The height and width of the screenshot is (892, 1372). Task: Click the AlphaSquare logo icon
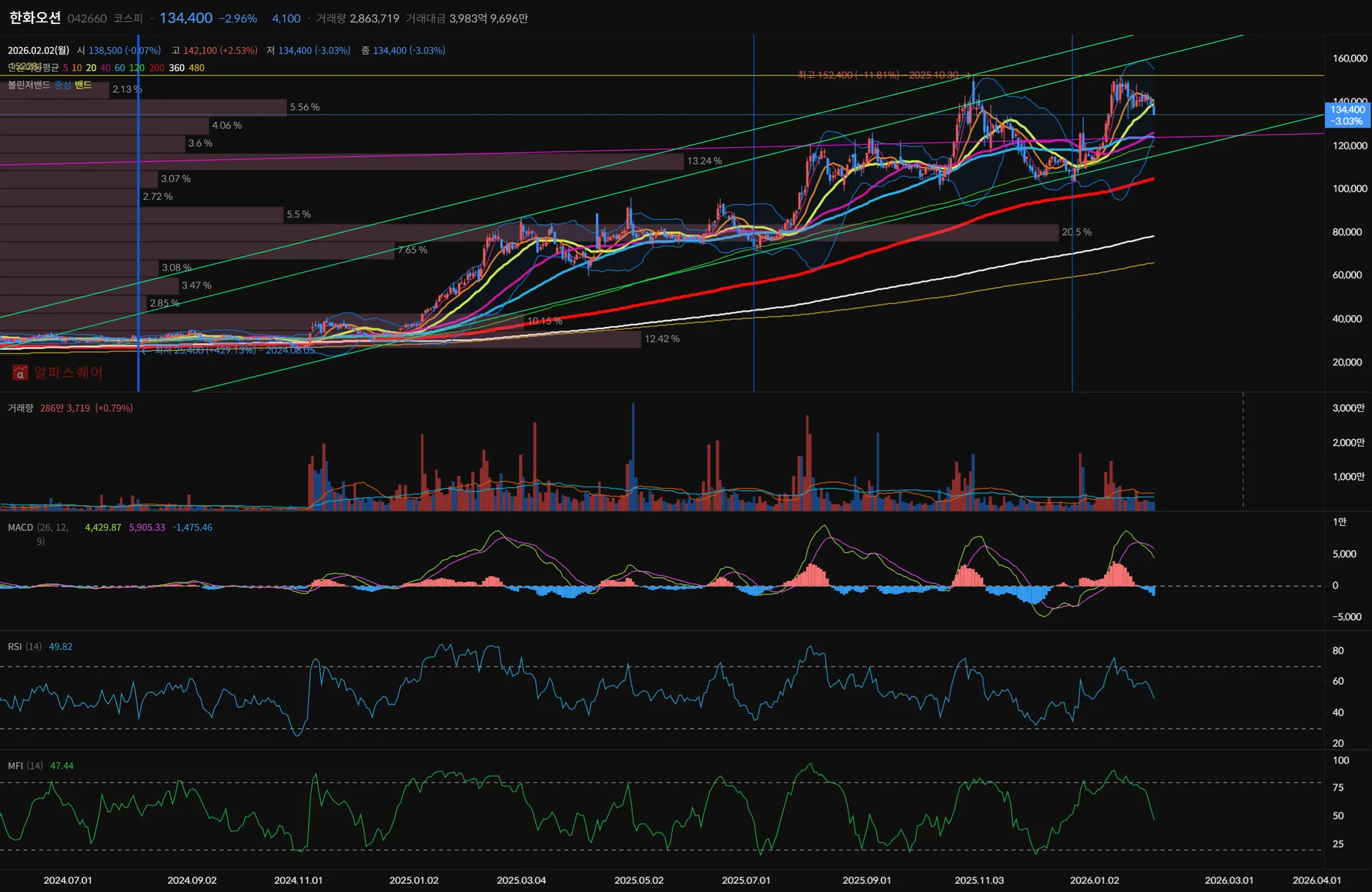pos(20,373)
